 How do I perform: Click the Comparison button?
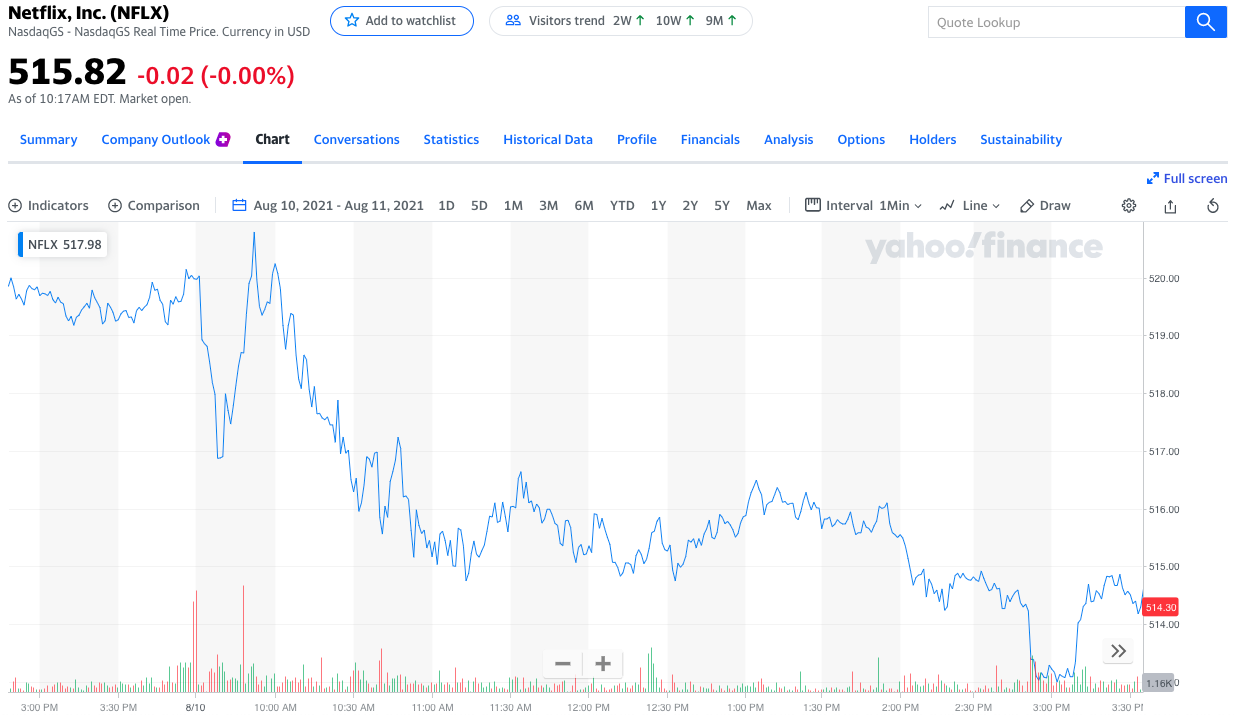pos(154,205)
